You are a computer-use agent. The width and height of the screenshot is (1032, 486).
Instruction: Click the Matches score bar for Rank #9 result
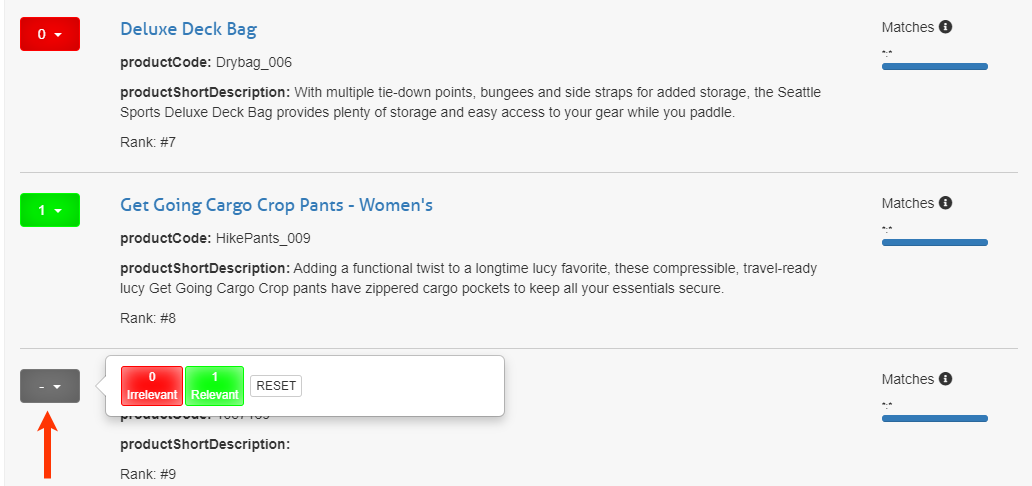pyautogui.click(x=934, y=419)
